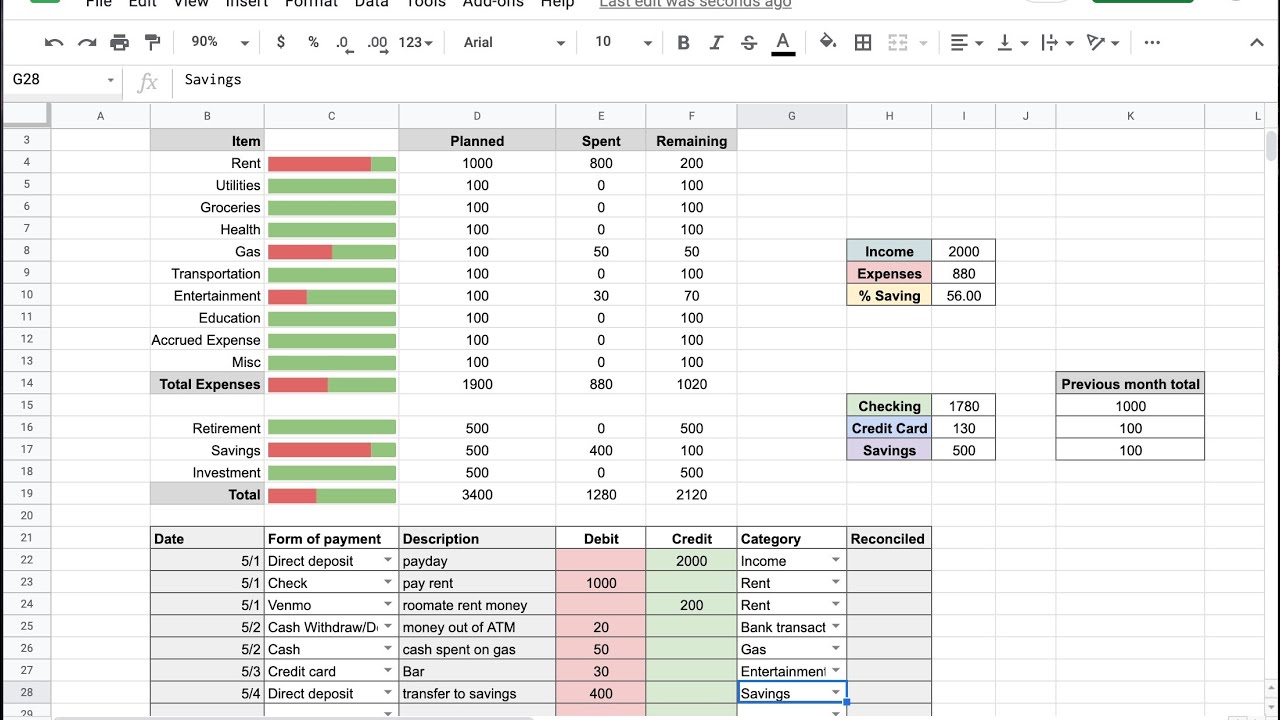Open the text rotation options
1280x720 pixels.
pyautogui.click(x=1102, y=42)
